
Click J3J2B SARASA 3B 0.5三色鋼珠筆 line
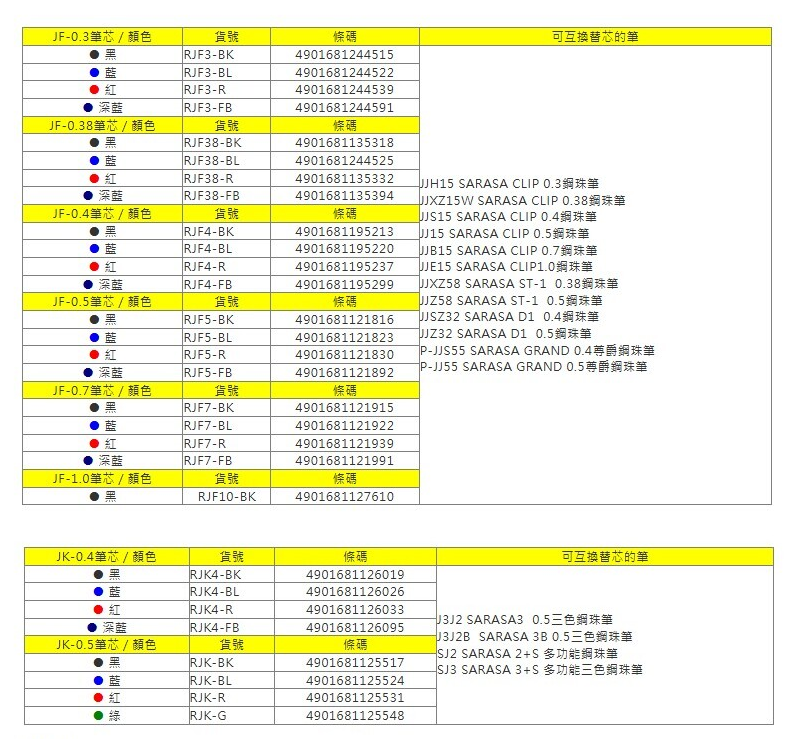[535, 637]
